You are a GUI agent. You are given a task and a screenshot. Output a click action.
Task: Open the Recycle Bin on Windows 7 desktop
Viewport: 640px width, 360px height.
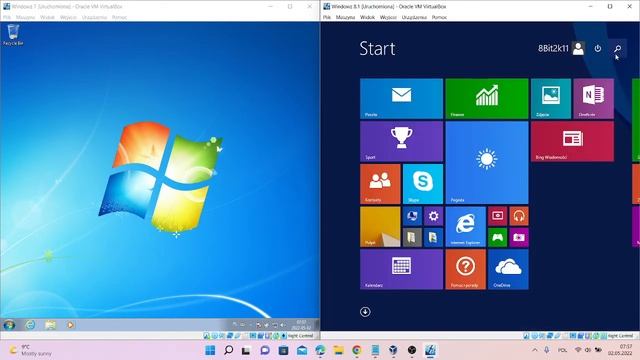[13, 35]
